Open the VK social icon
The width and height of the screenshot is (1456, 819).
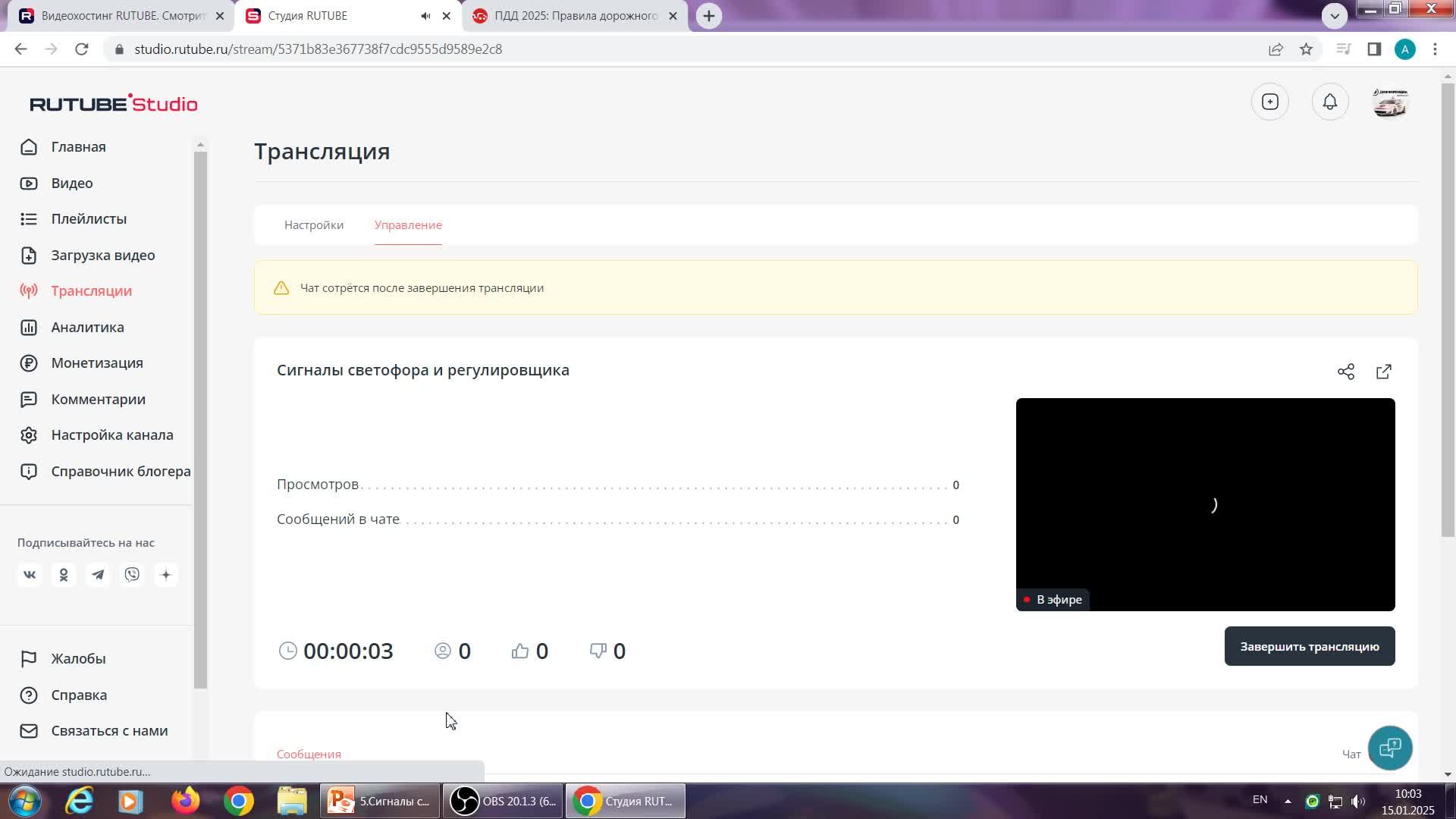[30, 575]
